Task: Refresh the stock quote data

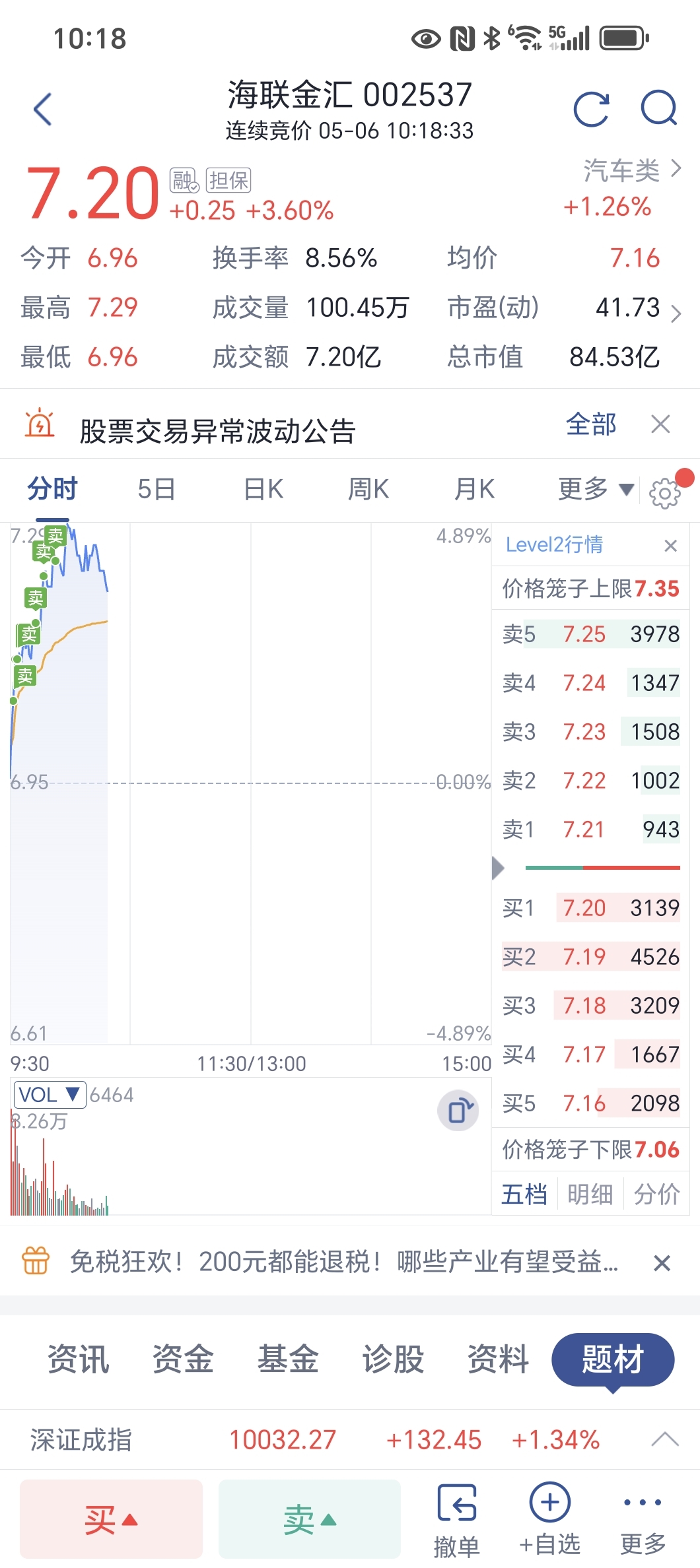Action: point(591,109)
